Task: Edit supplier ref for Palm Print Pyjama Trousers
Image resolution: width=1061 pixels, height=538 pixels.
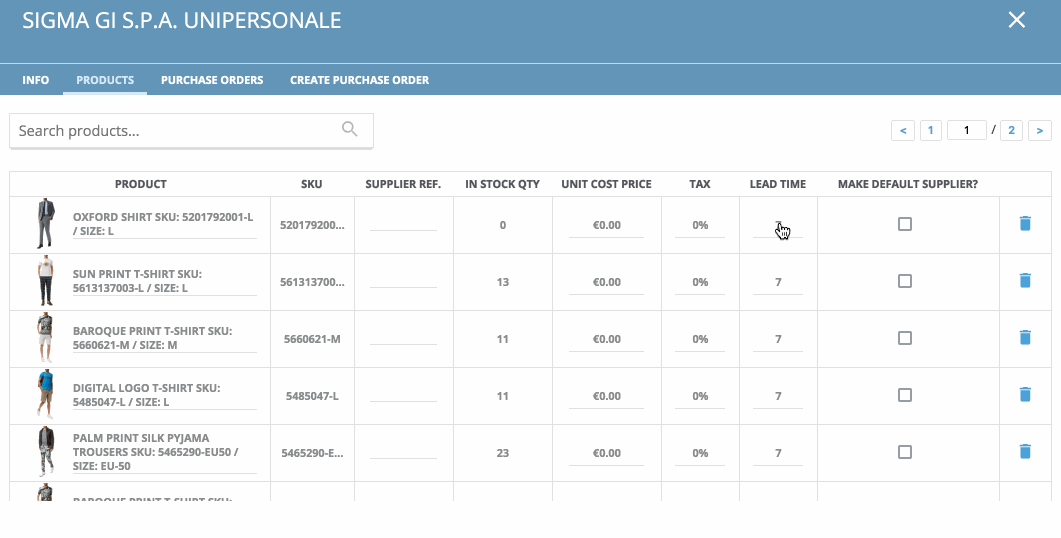Action: [x=403, y=452]
